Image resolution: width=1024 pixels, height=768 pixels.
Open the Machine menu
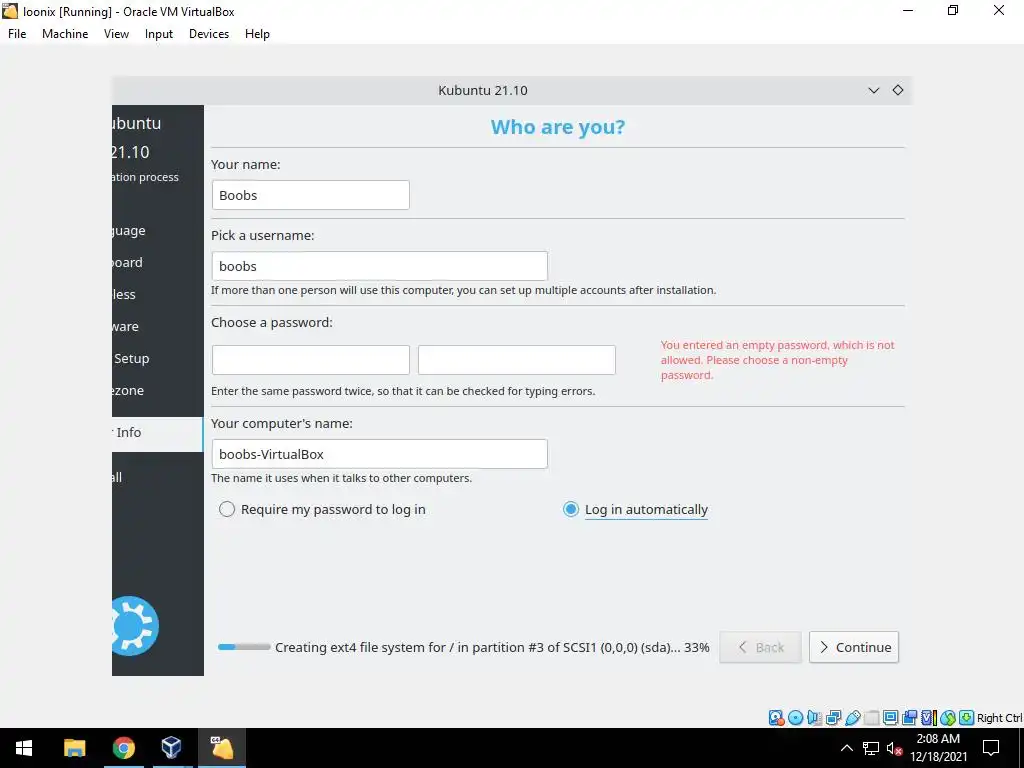click(x=65, y=34)
